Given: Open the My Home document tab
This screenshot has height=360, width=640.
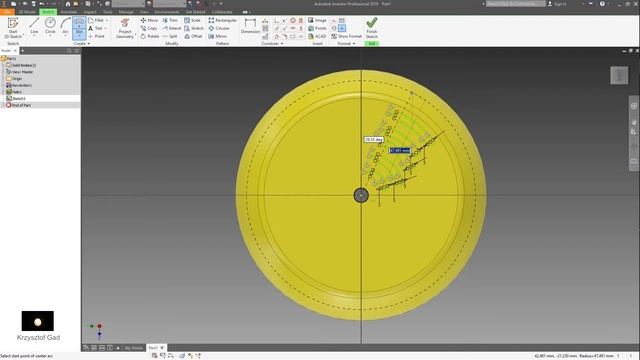Looking at the screenshot, I should coord(133,348).
